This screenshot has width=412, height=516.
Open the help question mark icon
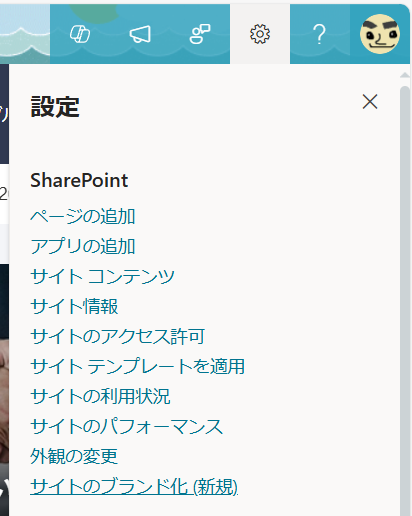coord(320,34)
